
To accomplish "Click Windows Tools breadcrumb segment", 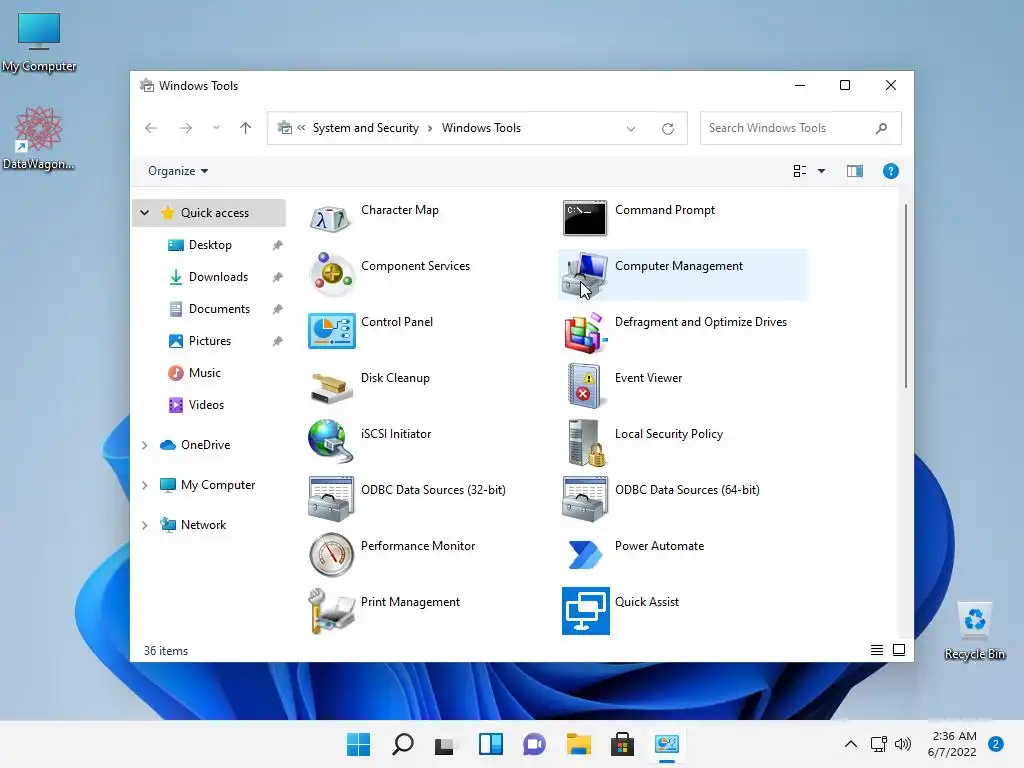I will [x=481, y=128].
